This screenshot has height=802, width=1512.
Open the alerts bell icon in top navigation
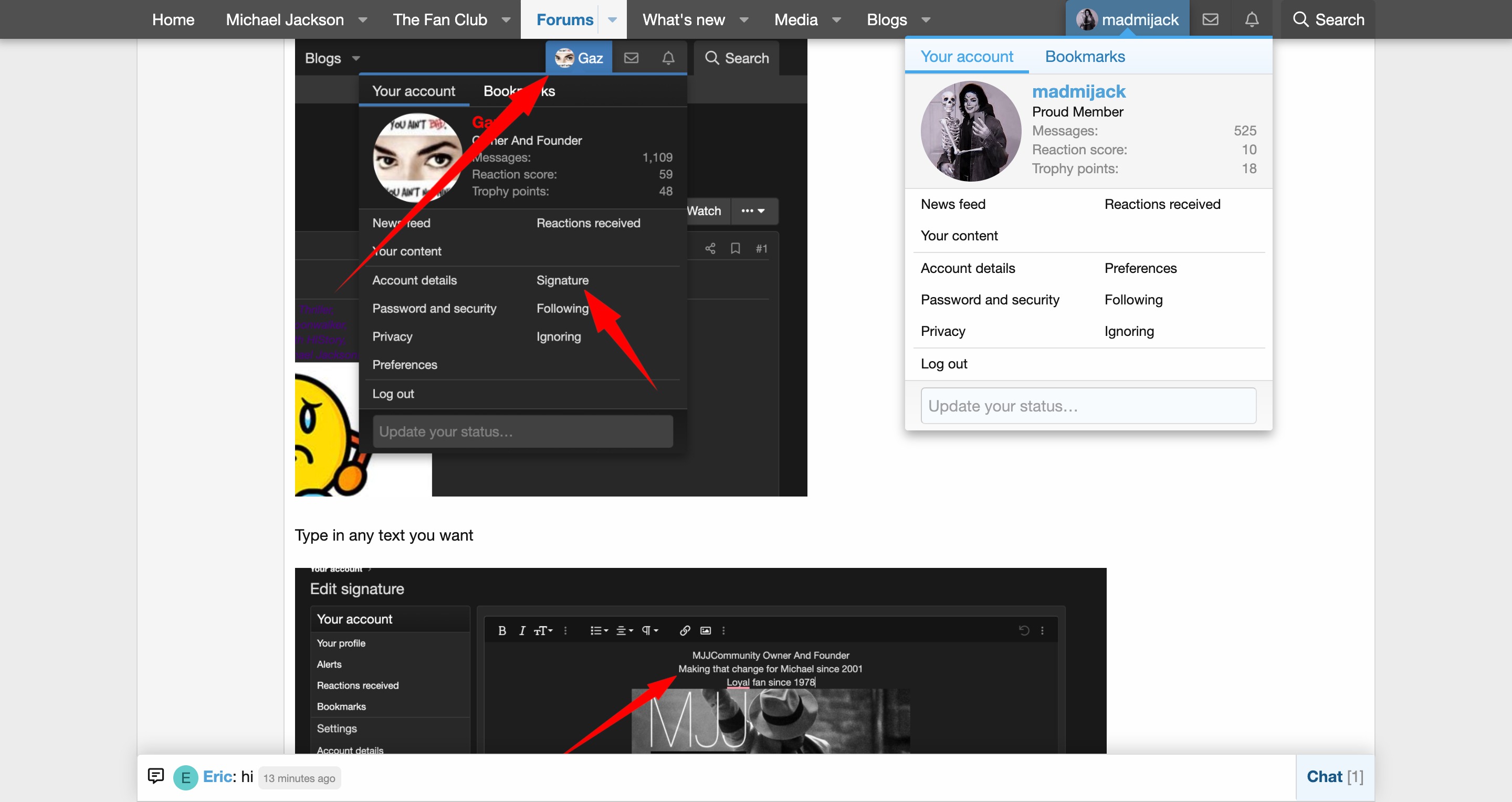1252,19
